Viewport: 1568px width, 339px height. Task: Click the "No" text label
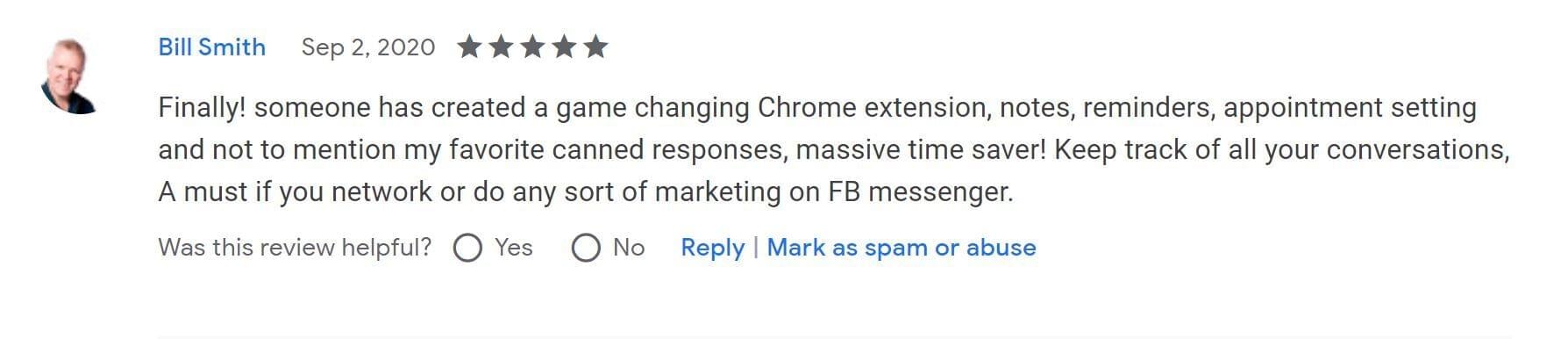coord(629,248)
